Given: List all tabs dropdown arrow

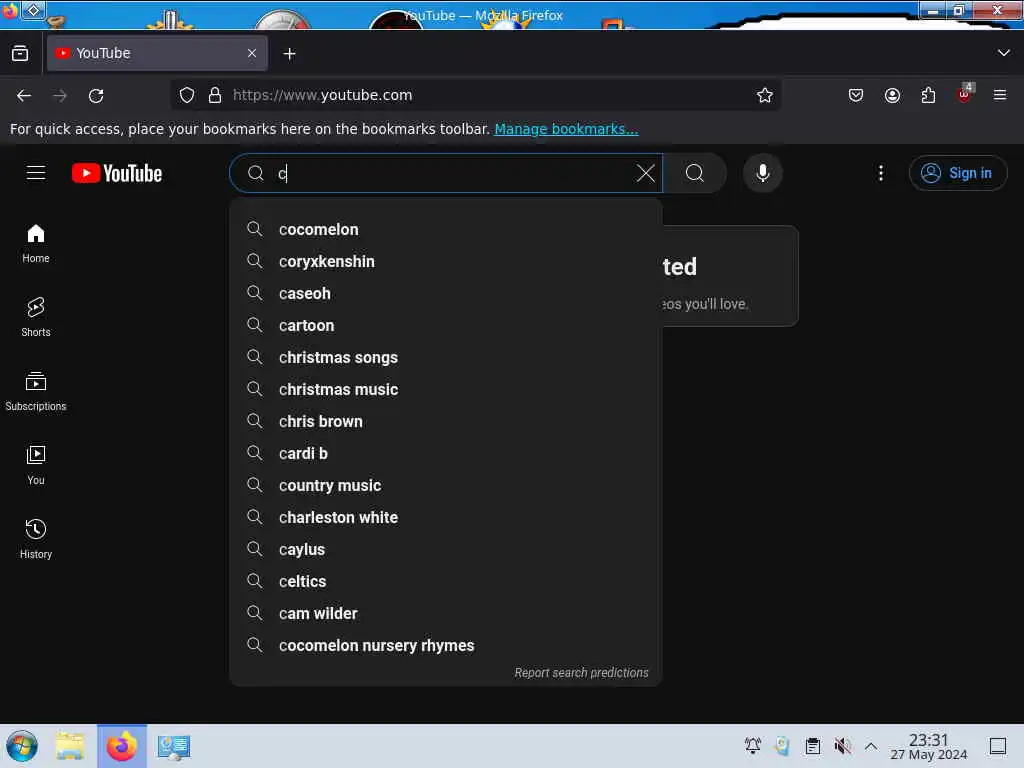Looking at the screenshot, I should point(1004,53).
